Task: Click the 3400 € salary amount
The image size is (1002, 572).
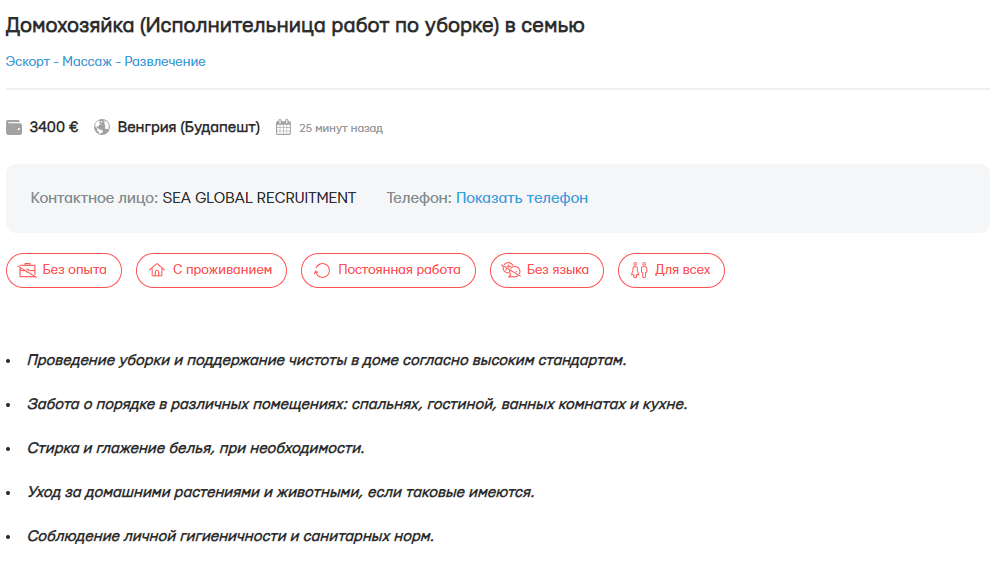Action: click(54, 128)
